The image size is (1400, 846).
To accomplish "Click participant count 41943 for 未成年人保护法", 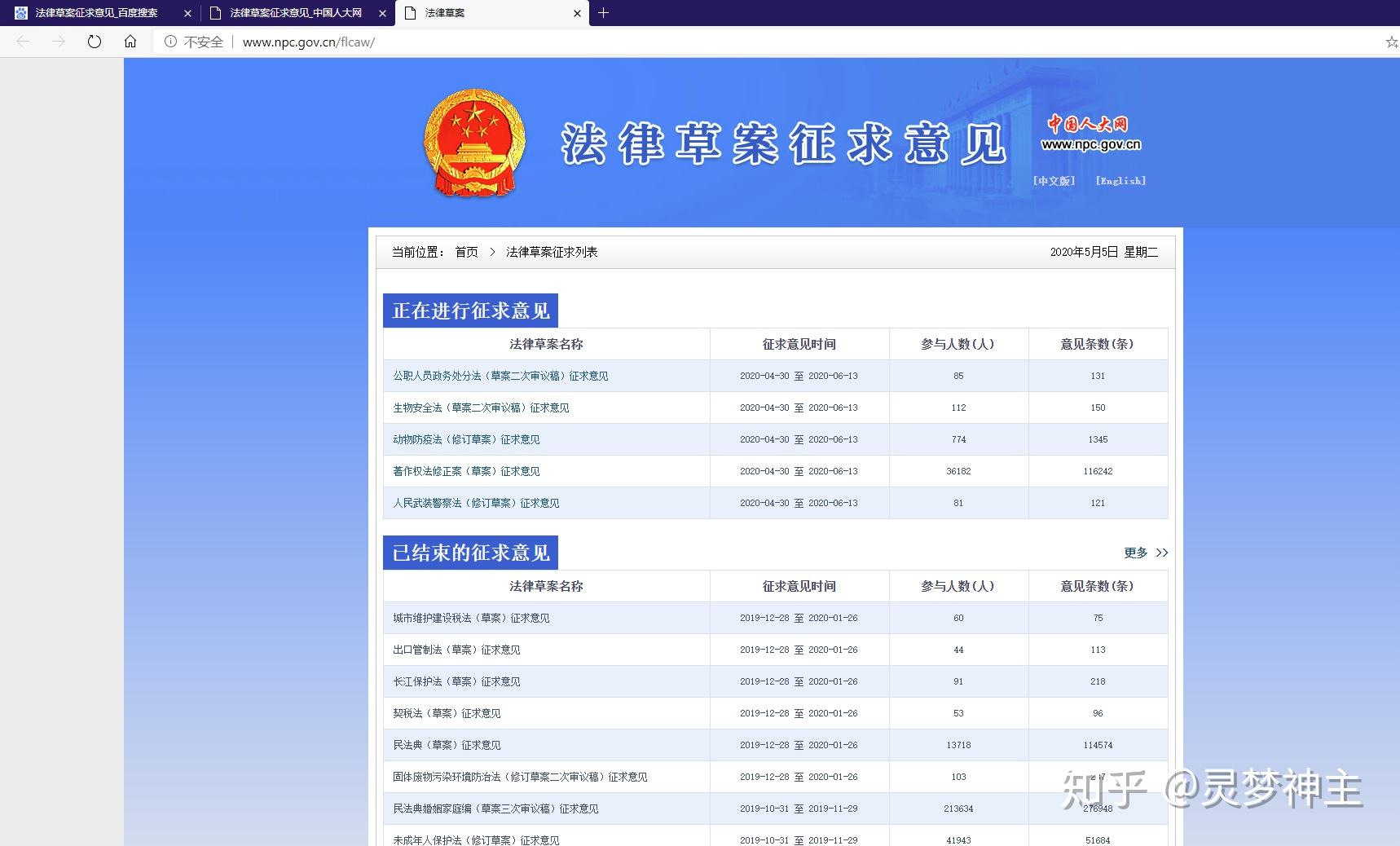I will tap(958, 840).
